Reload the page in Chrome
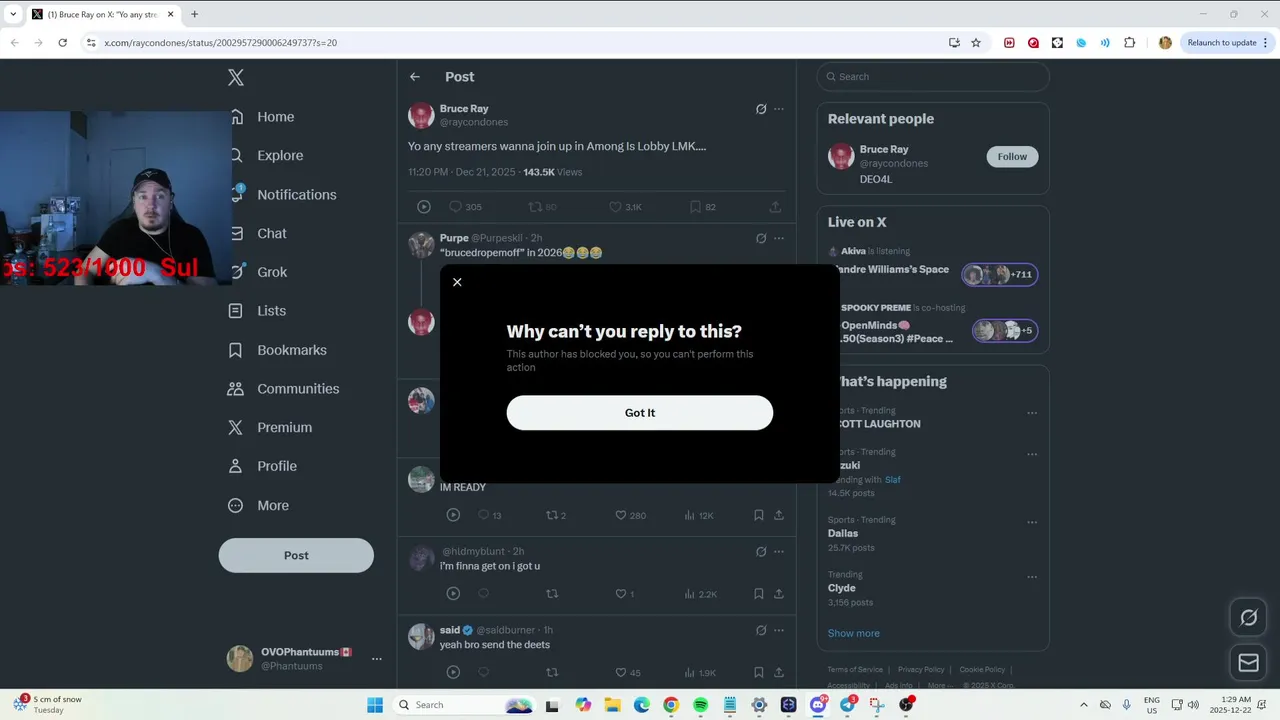 62,43
